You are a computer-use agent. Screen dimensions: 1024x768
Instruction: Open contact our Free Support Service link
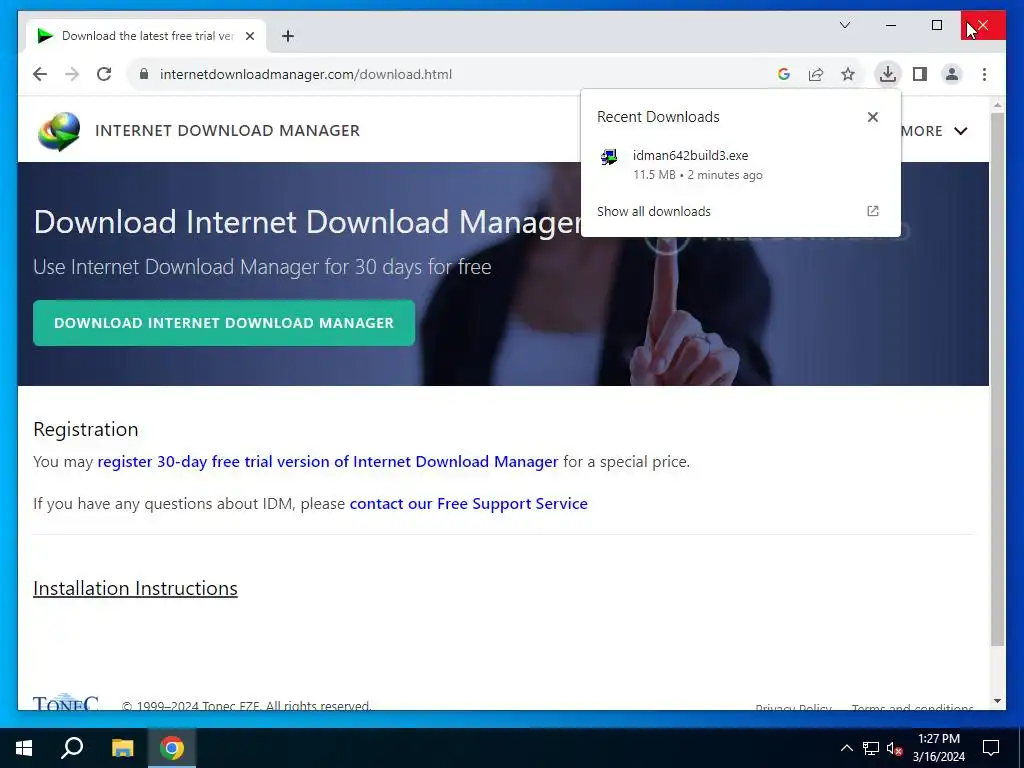(468, 504)
